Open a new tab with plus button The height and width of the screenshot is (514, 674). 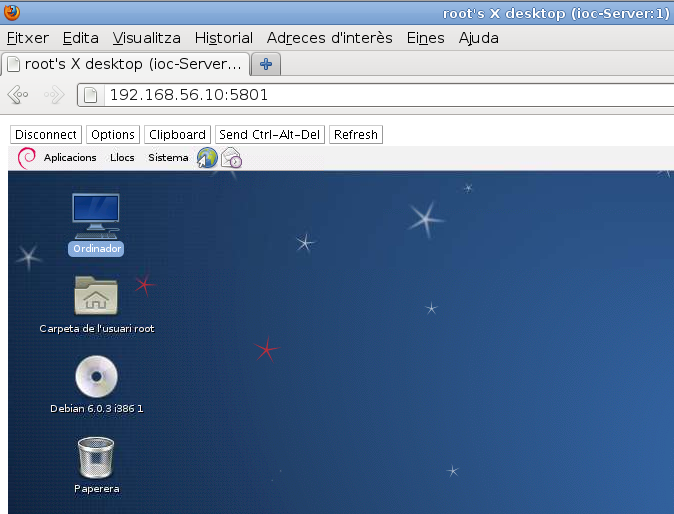(266, 64)
